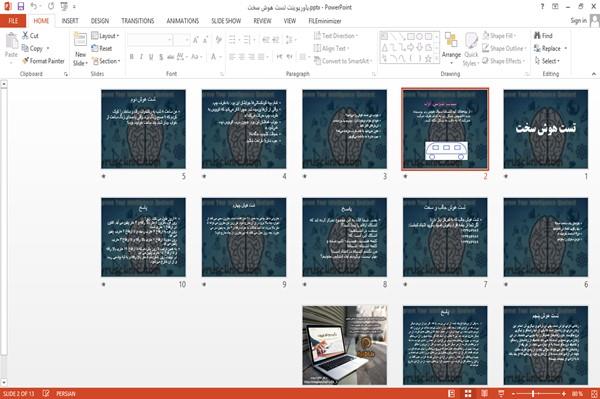Toggle text Shadow formatting
Screen dimensions: 600x399
point(161,57)
